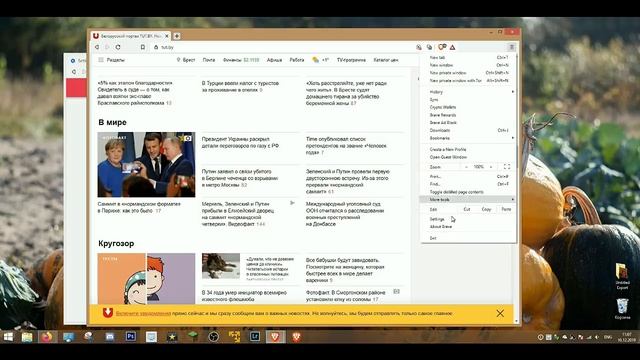Select Exit at the menu bottom
Screen dimensions: 640x360
coord(469,238)
